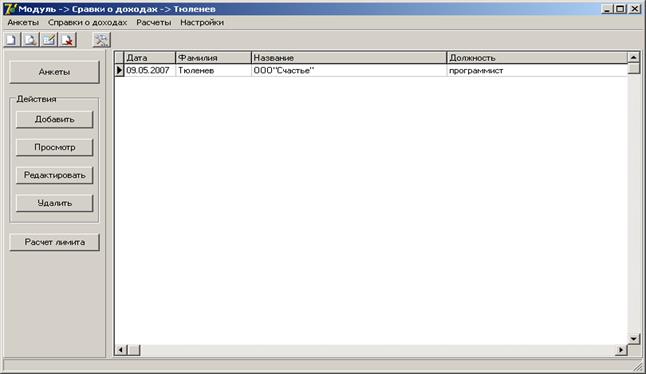Click the delete record red-cross icon
The image size is (646, 374).
[x=67, y=40]
